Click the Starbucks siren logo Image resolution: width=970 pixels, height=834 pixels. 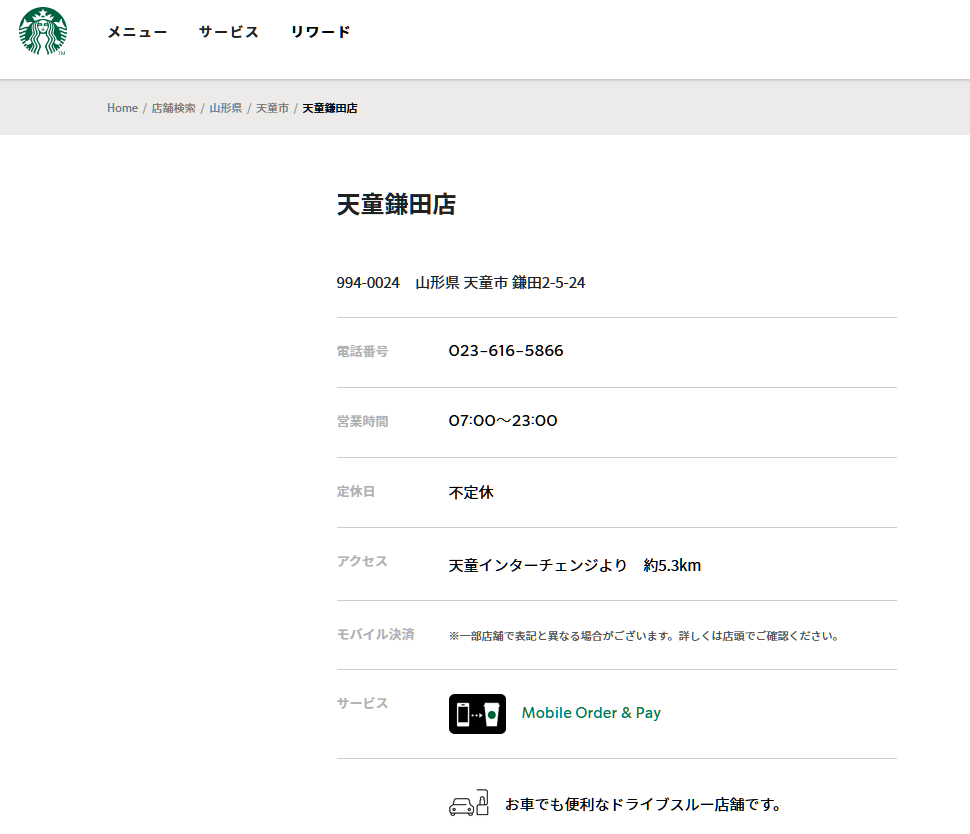tap(43, 31)
